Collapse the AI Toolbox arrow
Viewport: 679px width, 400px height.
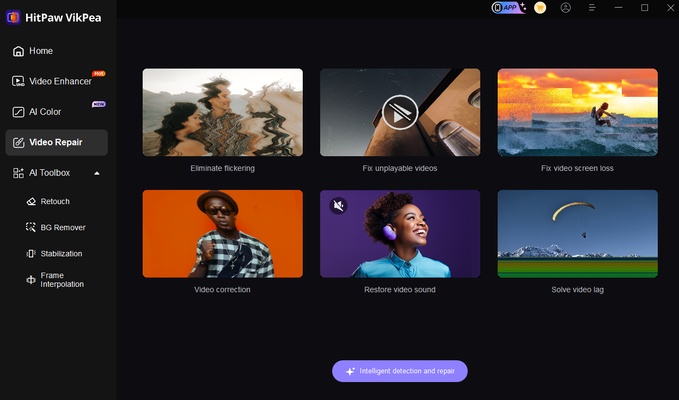(97, 173)
